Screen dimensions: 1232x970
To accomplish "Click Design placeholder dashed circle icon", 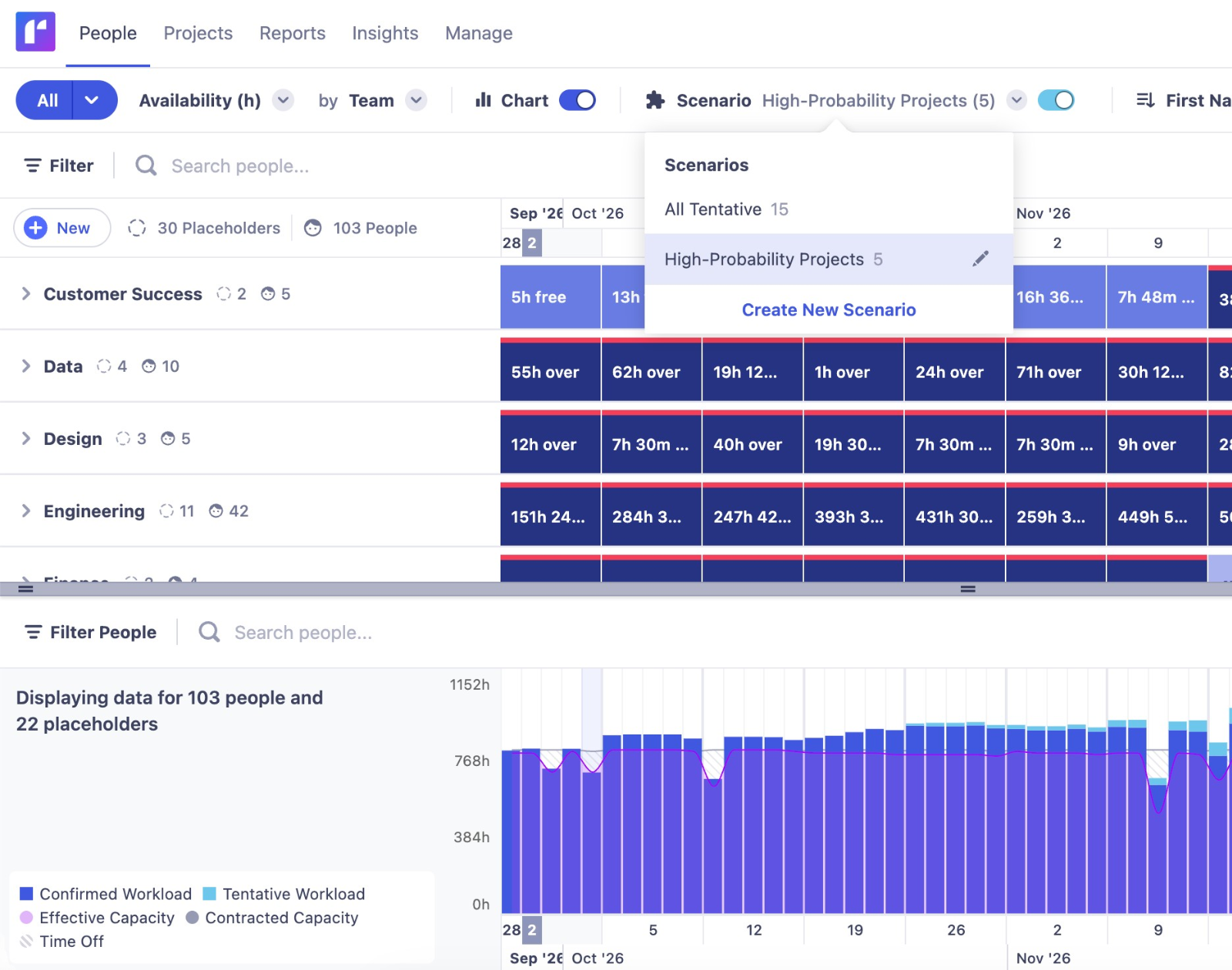I will pos(123,439).
